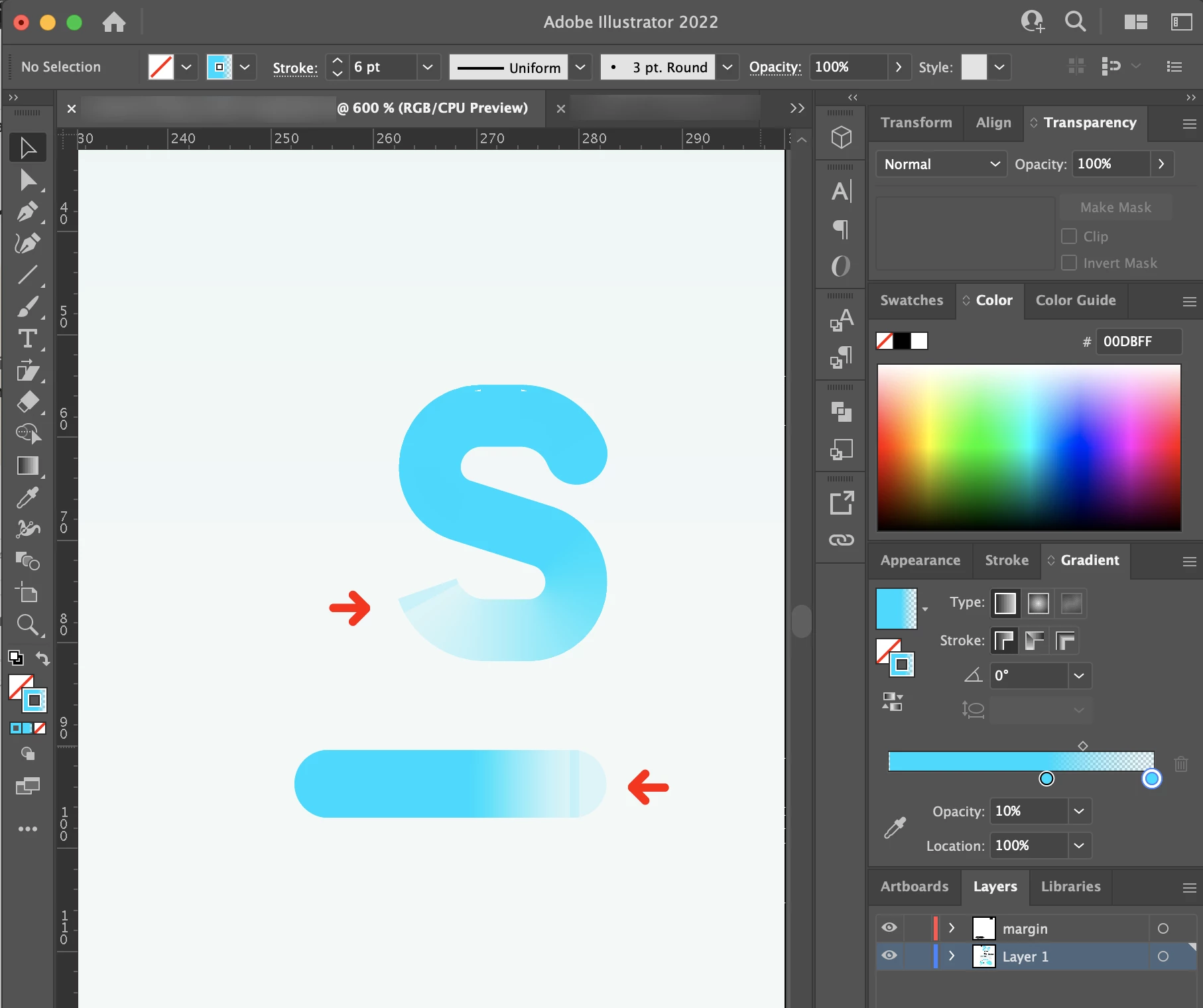Click the color spectrum picker
This screenshot has height=1008, width=1203.
[1029, 447]
